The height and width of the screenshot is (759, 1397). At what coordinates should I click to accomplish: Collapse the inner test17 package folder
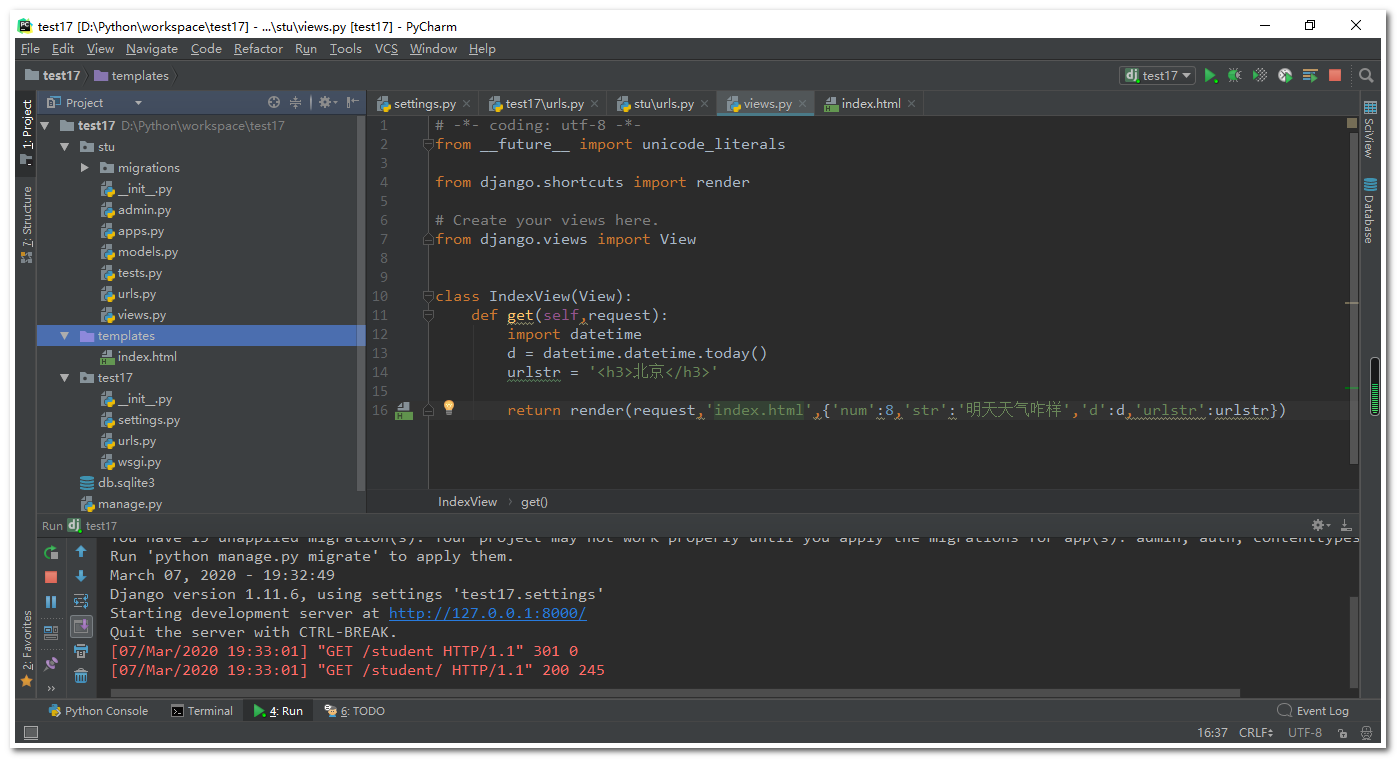(x=65, y=378)
